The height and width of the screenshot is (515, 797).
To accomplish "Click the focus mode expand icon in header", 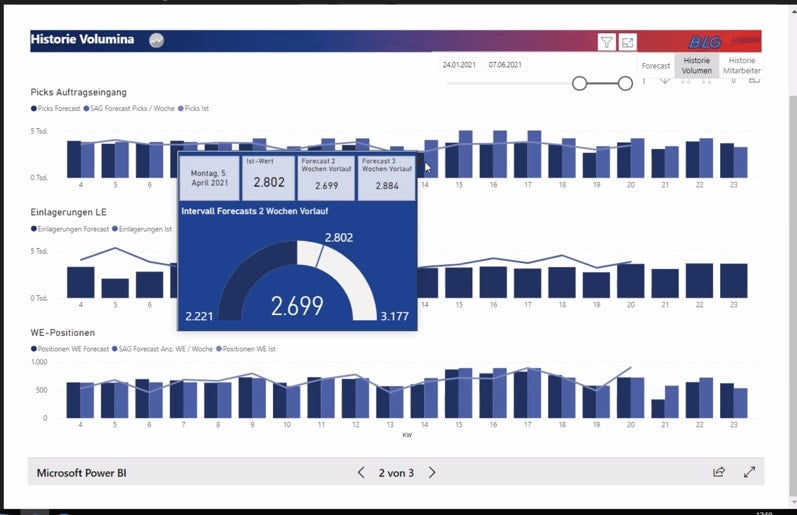I will click(627, 42).
